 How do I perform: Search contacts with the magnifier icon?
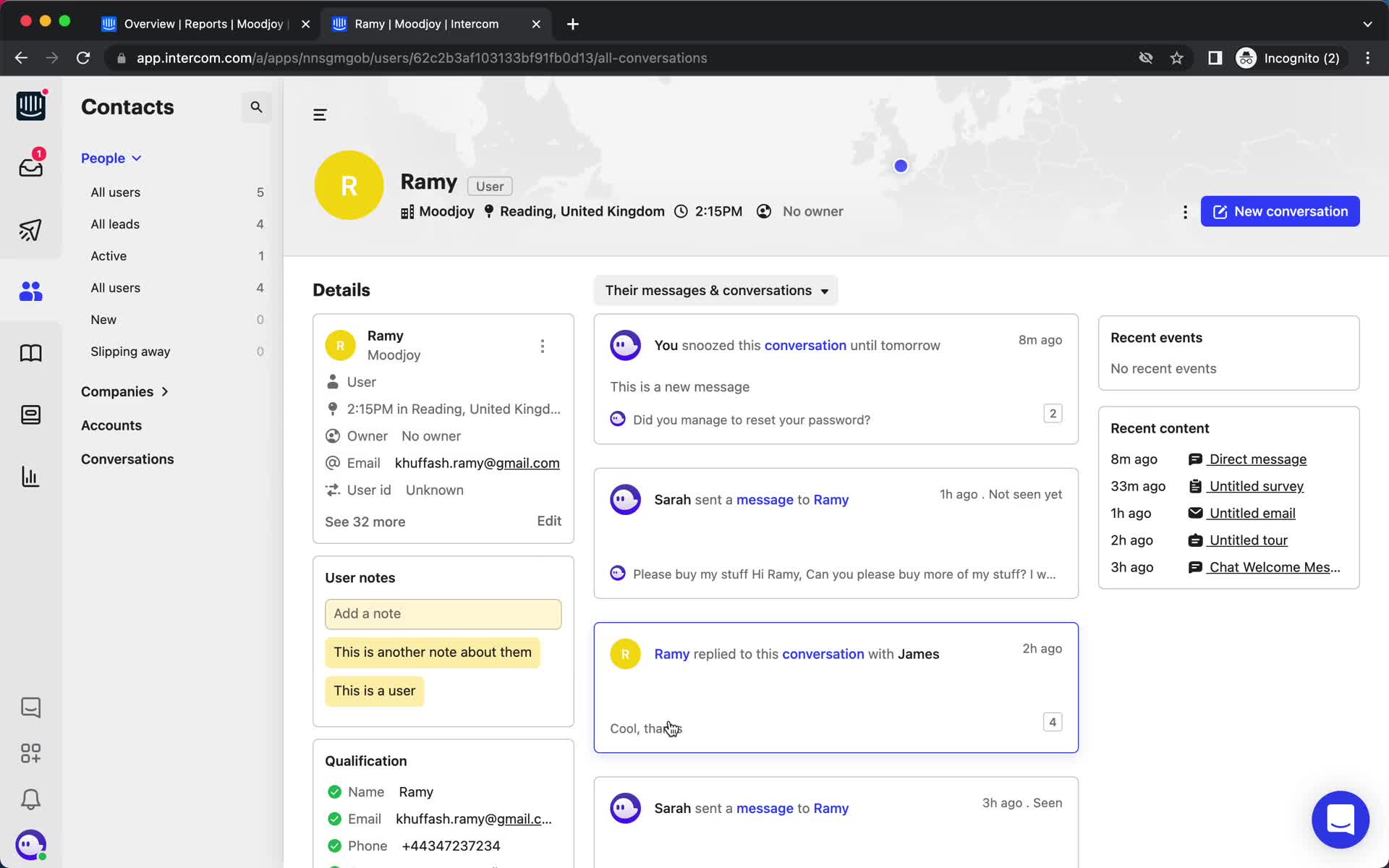[256, 107]
